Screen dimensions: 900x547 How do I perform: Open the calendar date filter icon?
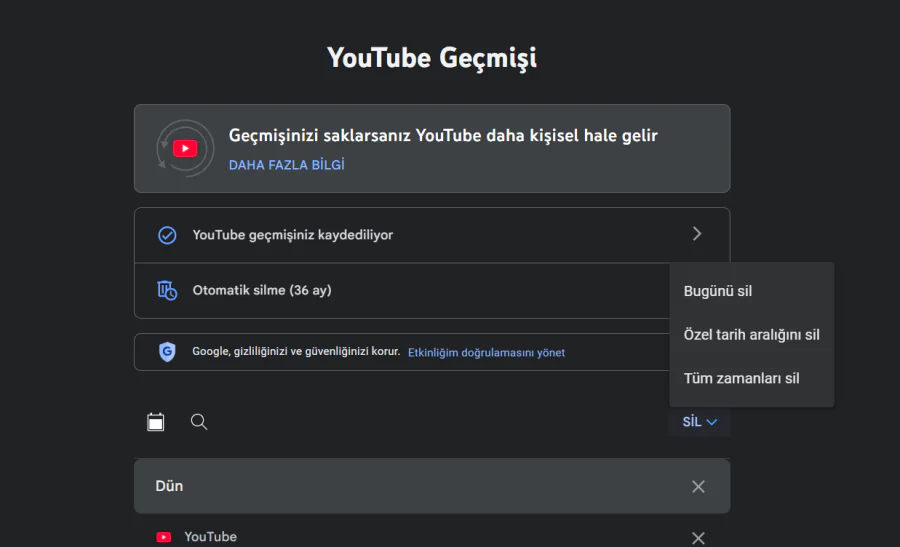pyautogui.click(x=156, y=422)
